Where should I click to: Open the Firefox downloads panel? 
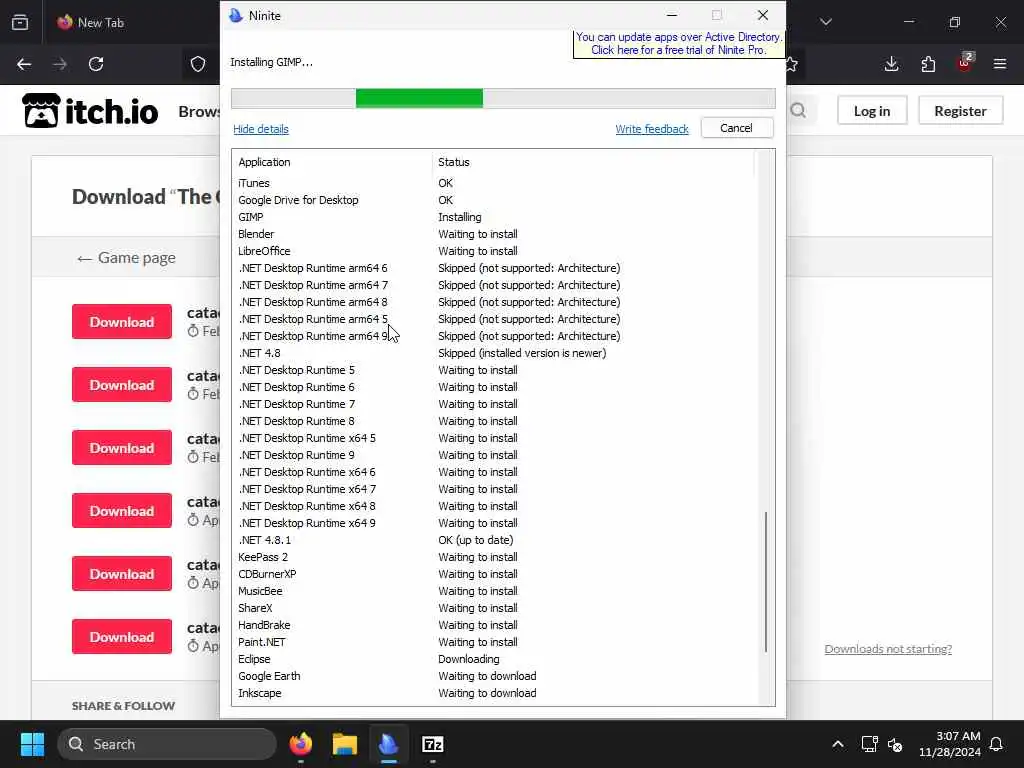tap(891, 64)
